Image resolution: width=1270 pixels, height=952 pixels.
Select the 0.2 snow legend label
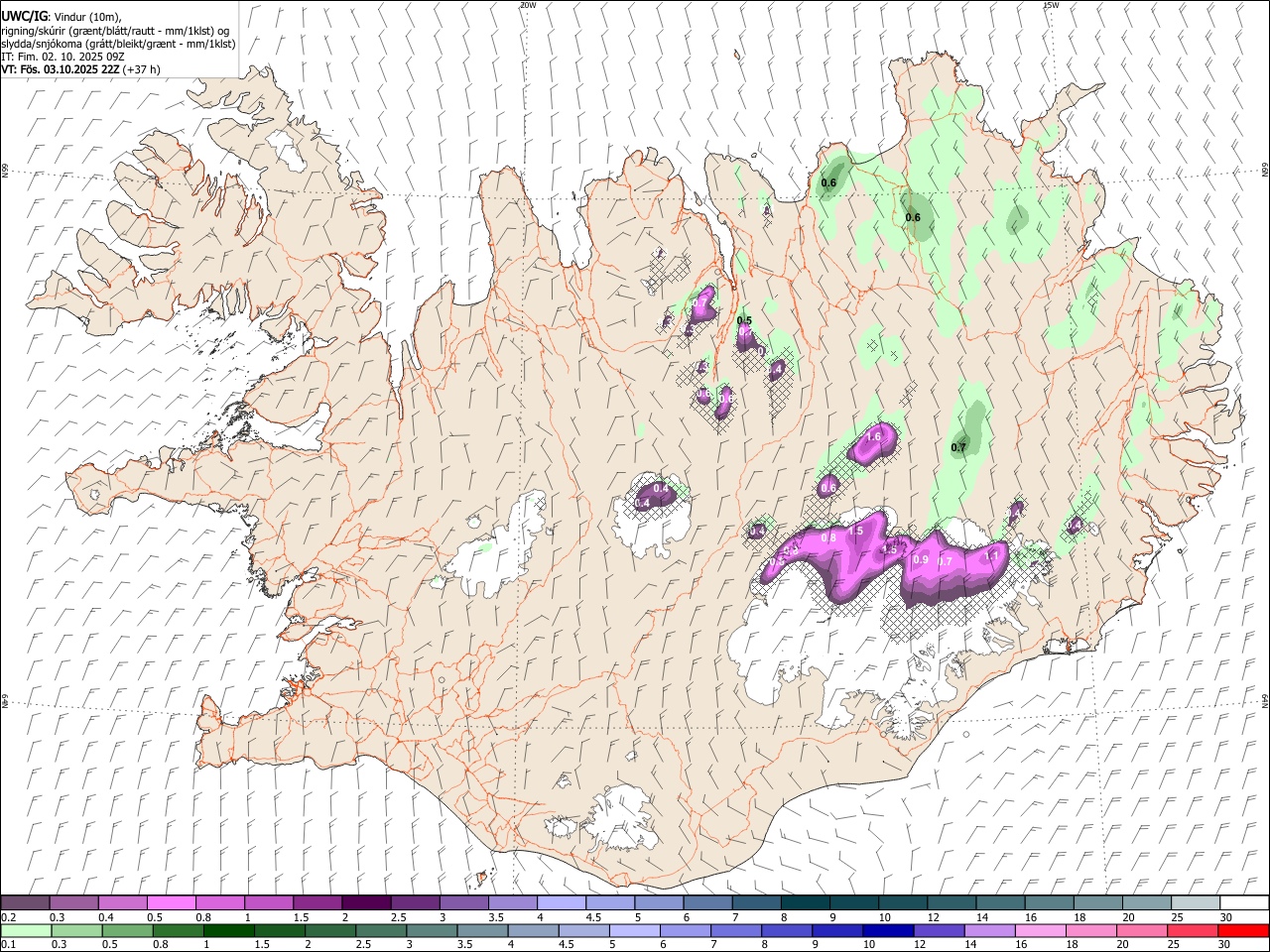[x=8, y=917]
